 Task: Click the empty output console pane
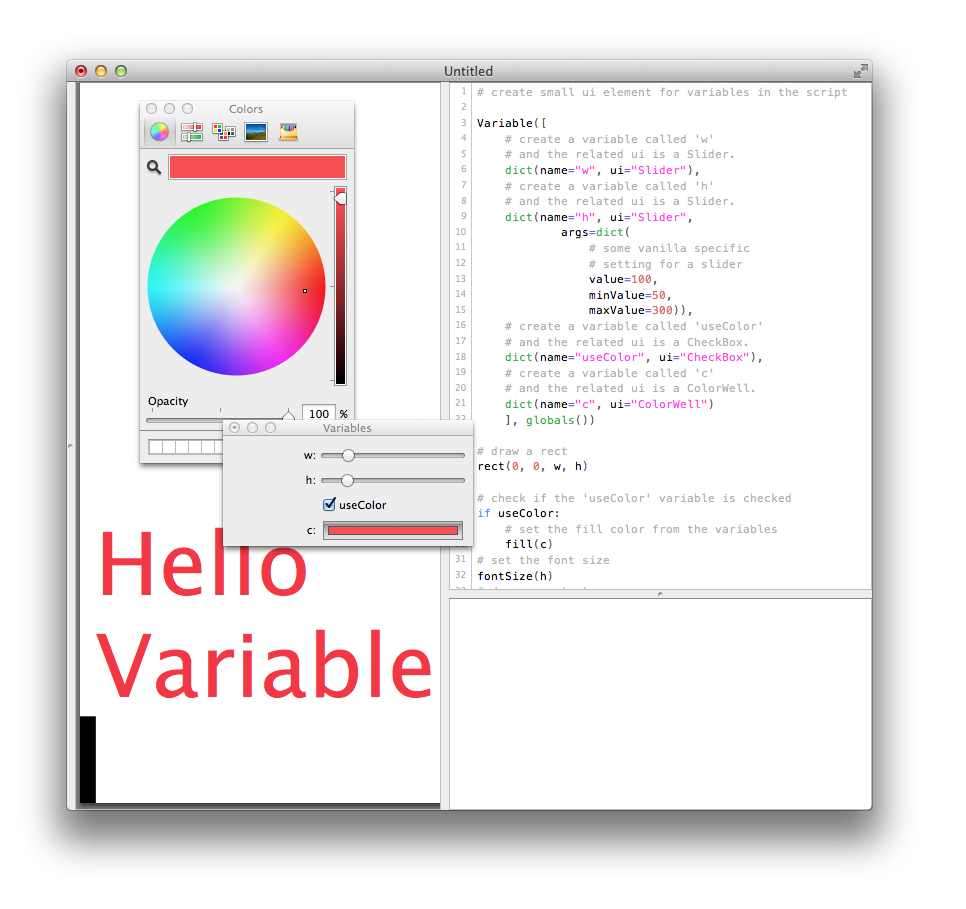[x=660, y=703]
